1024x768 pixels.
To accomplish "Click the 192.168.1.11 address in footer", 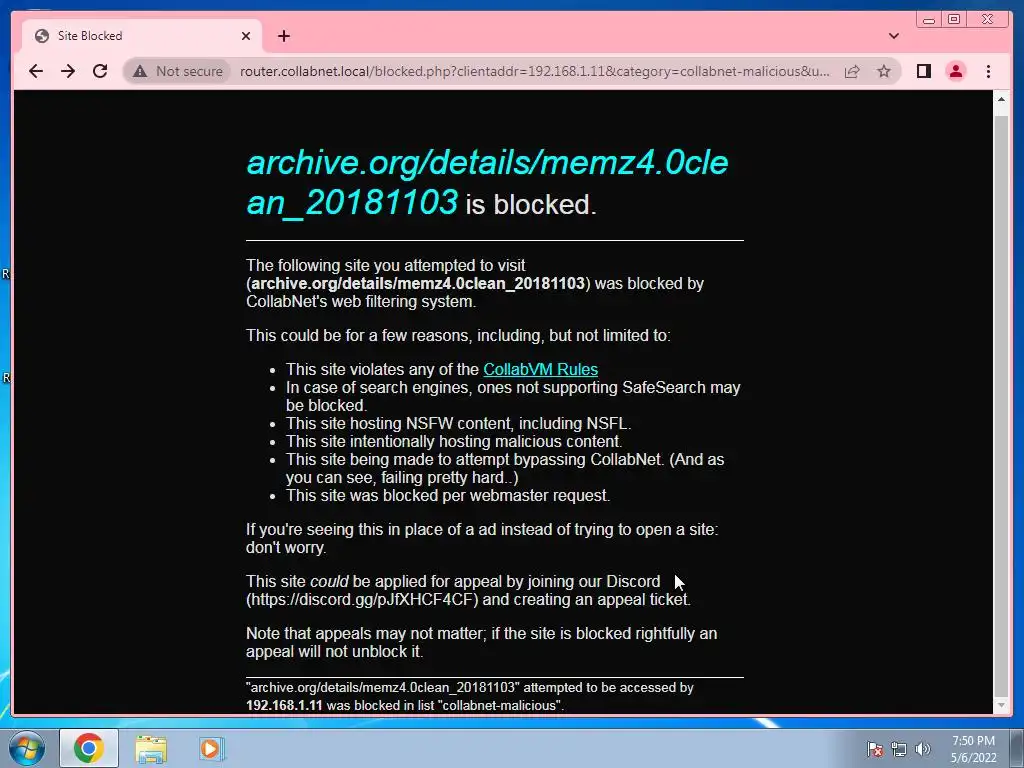I will 284,705.
